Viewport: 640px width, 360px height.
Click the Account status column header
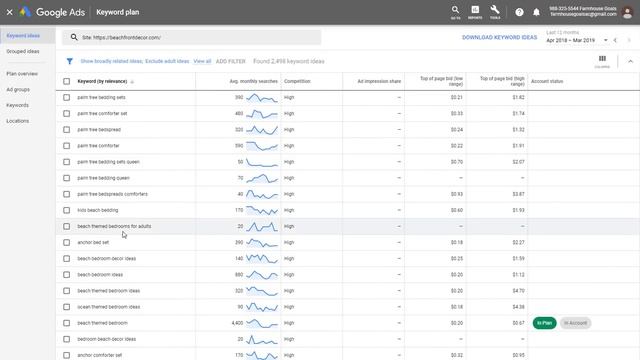[547, 81]
